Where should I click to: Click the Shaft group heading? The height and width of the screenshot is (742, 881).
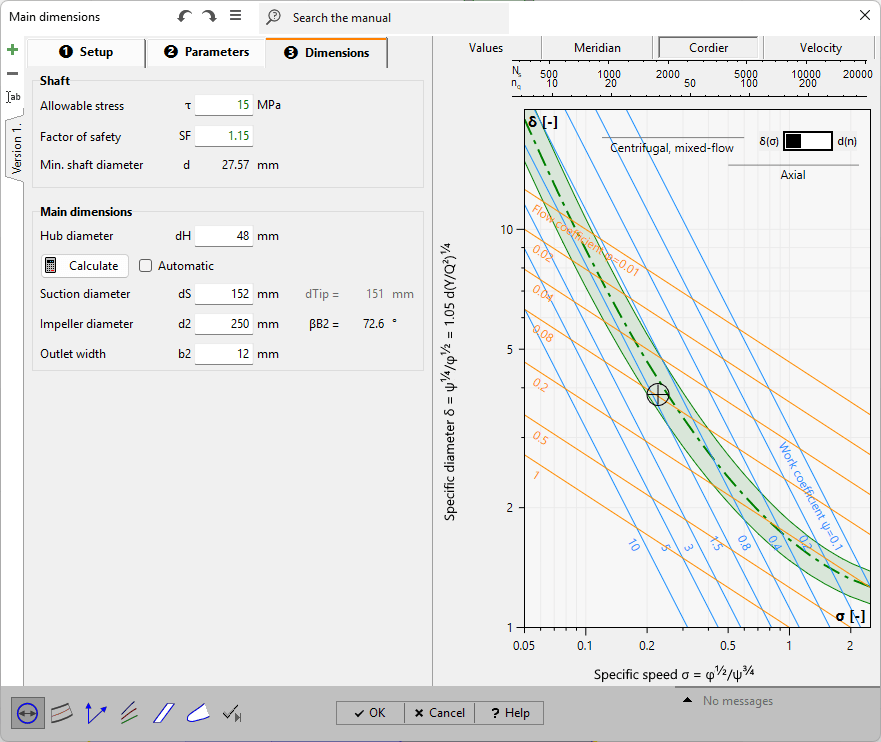(55, 81)
